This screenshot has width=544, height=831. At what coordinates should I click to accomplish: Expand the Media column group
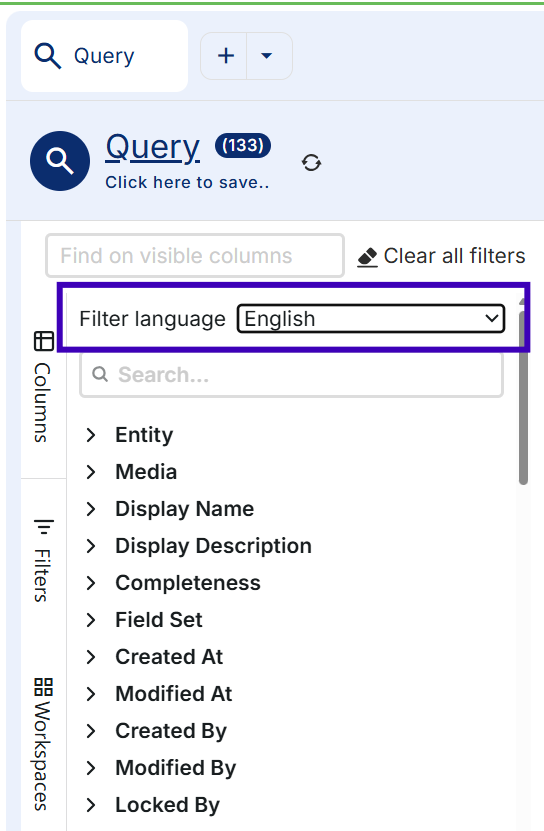click(x=91, y=472)
